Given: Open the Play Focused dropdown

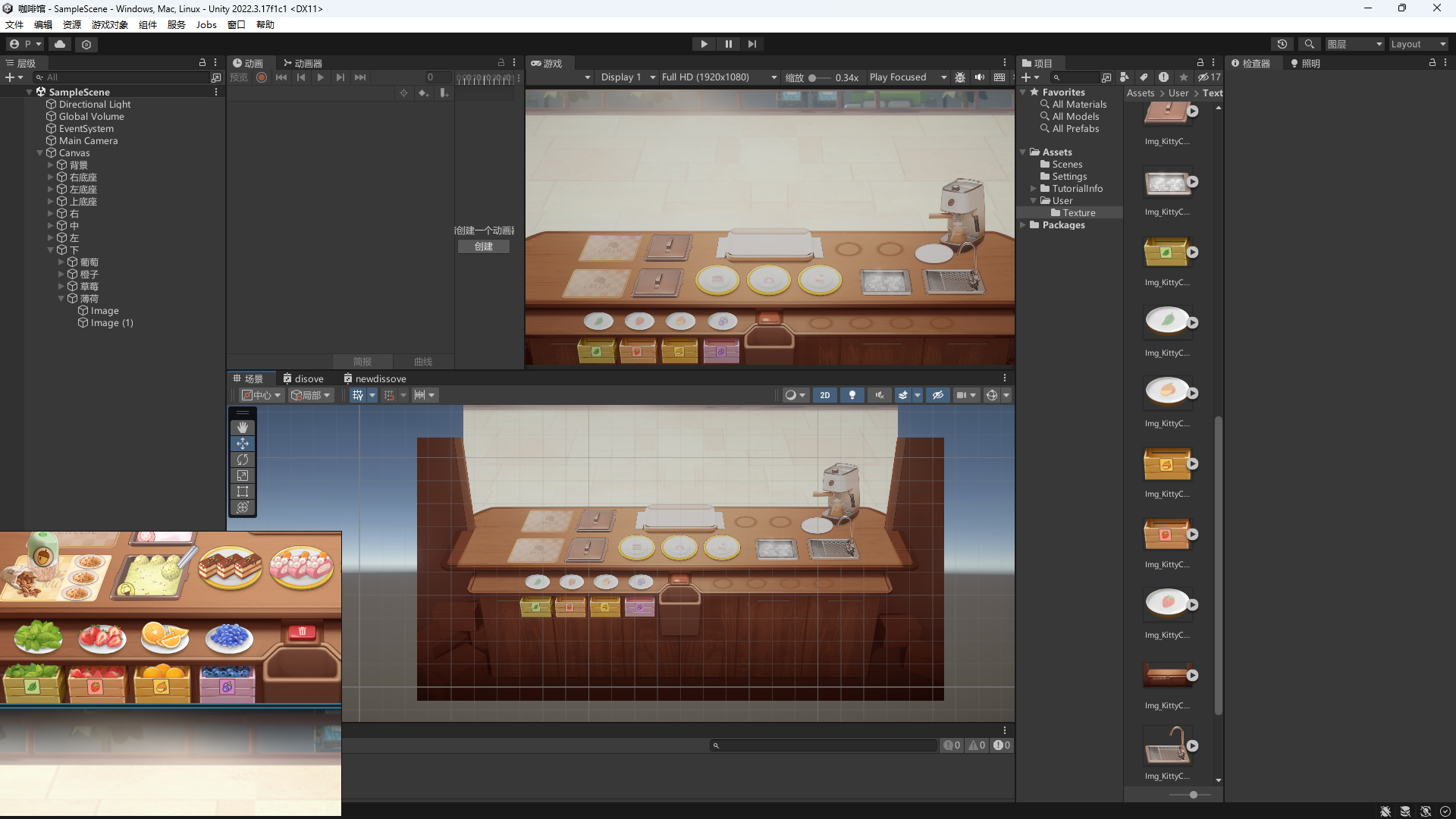Looking at the screenshot, I should click(x=908, y=77).
